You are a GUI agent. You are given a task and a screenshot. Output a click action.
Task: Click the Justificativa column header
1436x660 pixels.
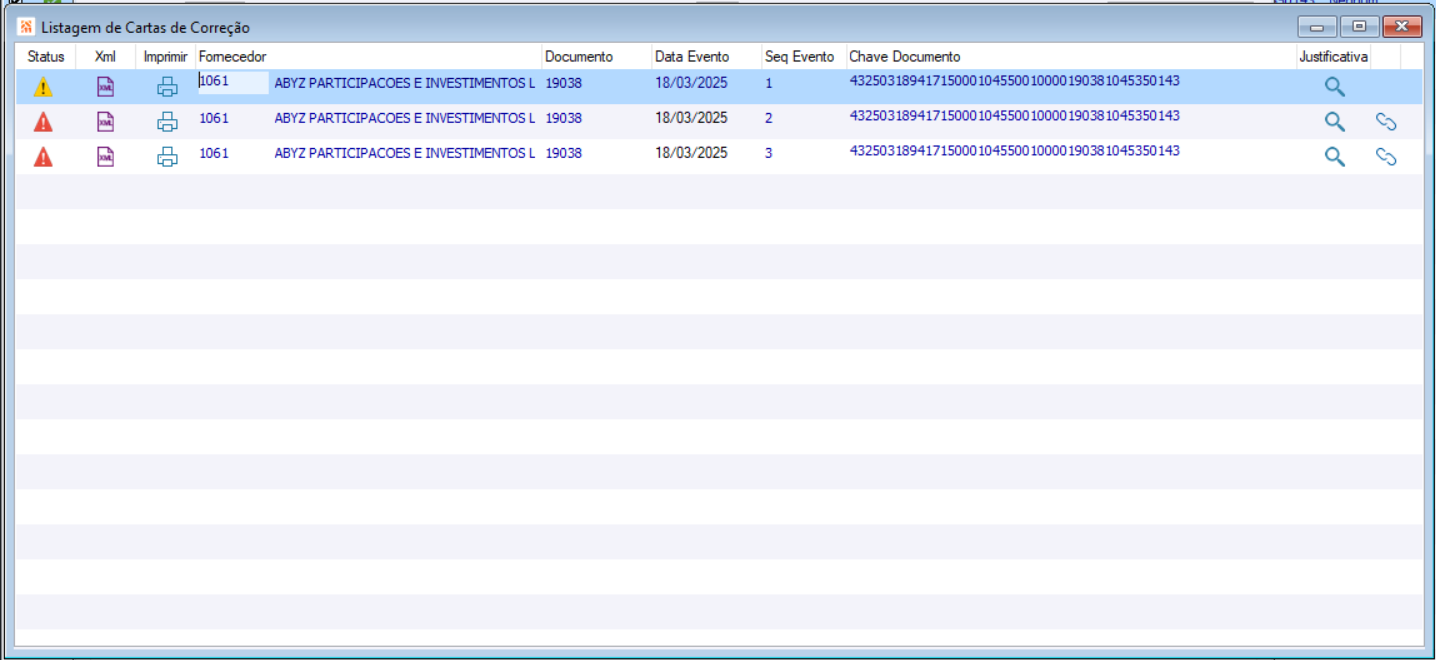1333,57
